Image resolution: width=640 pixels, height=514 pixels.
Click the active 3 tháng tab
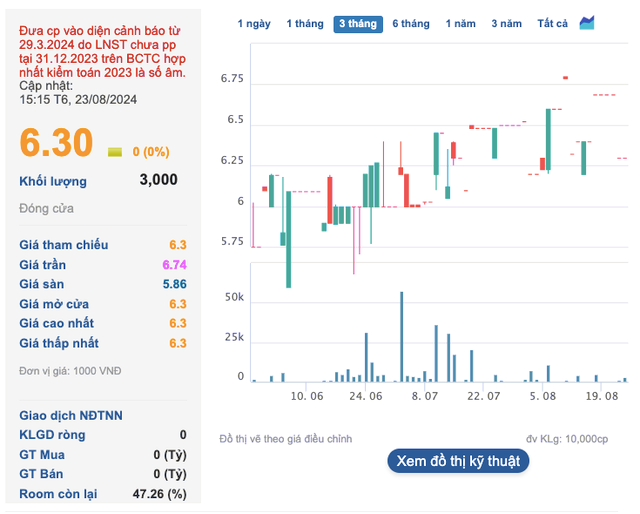point(357,23)
